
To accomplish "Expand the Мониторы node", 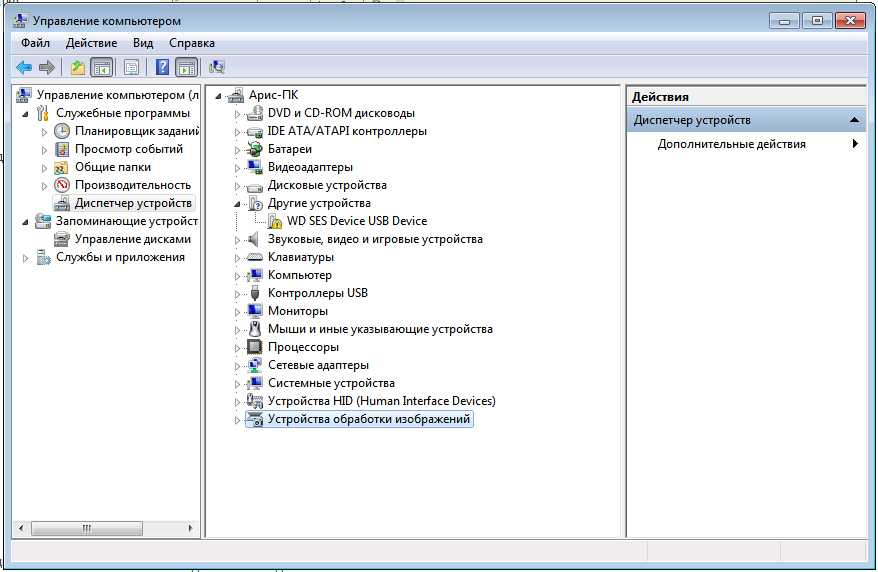I will [237, 312].
